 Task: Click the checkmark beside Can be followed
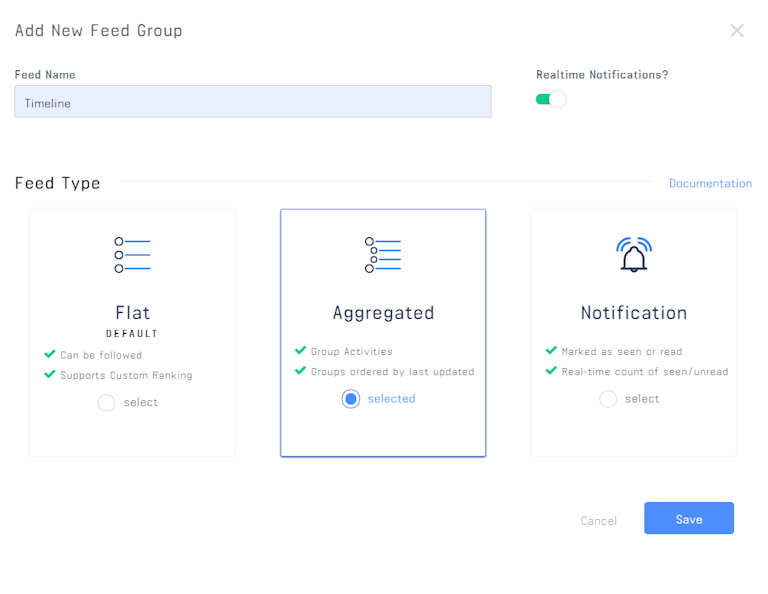click(50, 354)
